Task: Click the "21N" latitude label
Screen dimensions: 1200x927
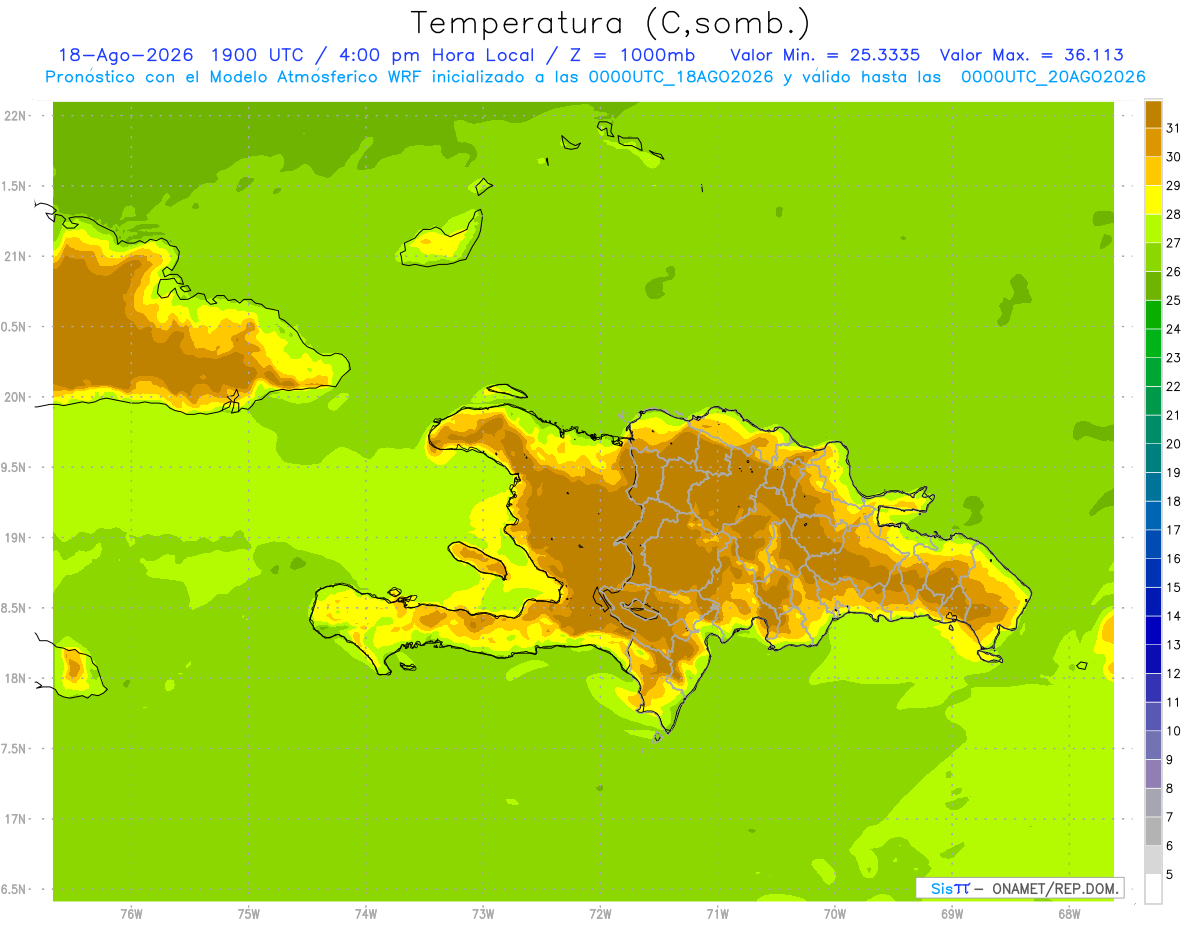Action: click(x=15, y=257)
